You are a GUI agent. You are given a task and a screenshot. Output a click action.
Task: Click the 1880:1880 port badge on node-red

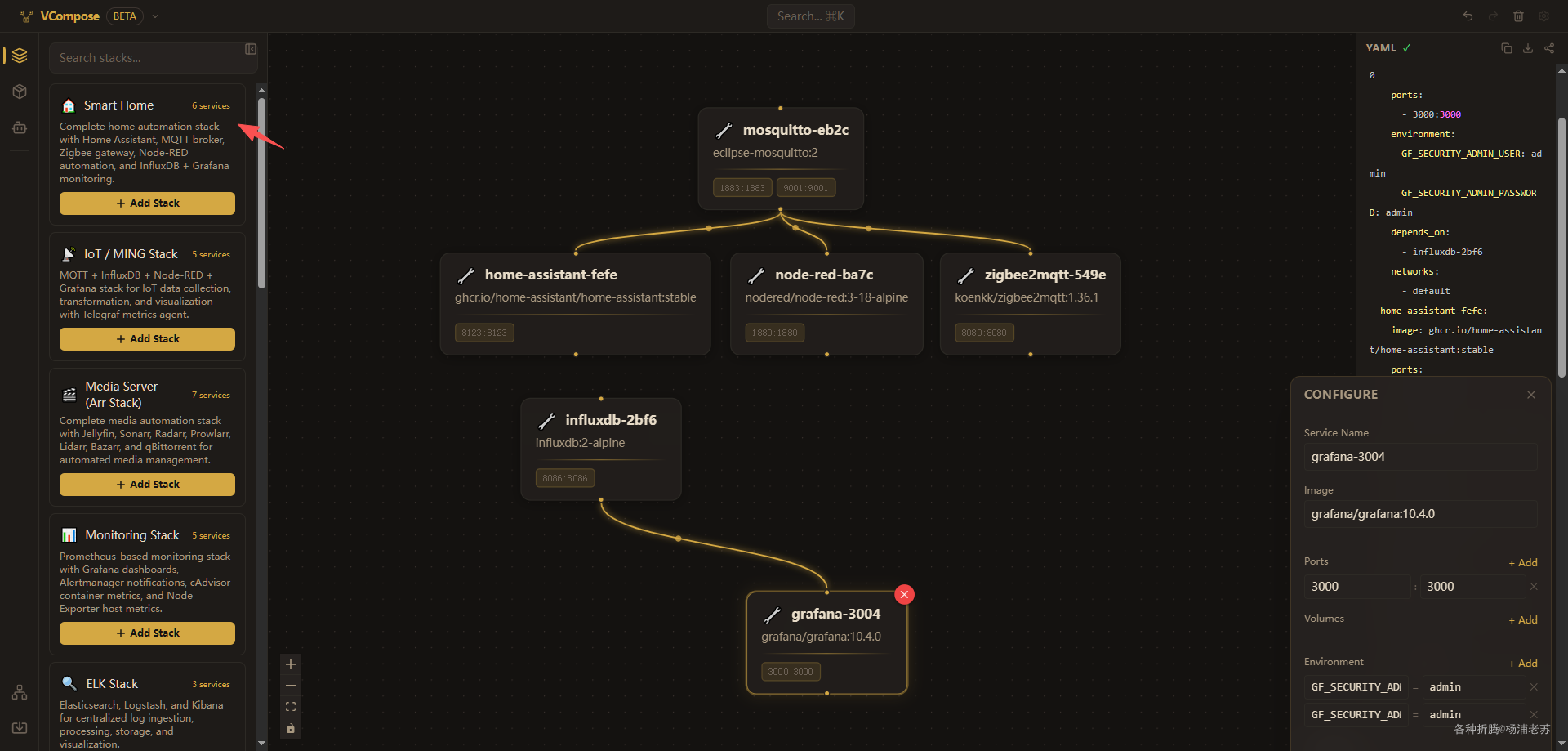pos(775,333)
